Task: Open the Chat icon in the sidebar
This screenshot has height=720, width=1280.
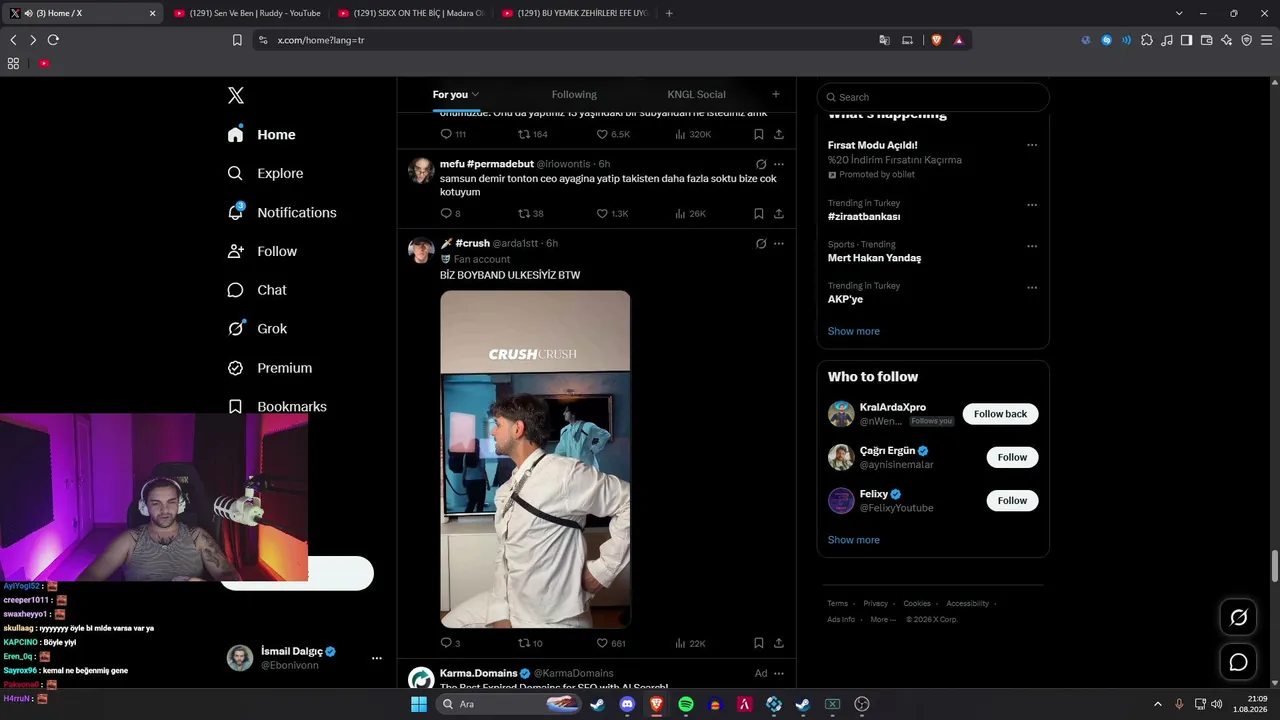Action: click(x=235, y=290)
